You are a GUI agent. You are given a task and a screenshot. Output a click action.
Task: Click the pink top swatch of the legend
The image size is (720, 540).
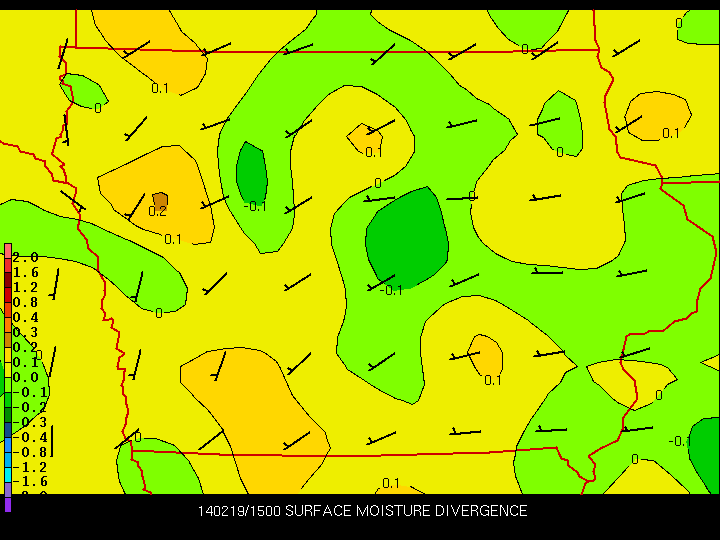click(8, 251)
